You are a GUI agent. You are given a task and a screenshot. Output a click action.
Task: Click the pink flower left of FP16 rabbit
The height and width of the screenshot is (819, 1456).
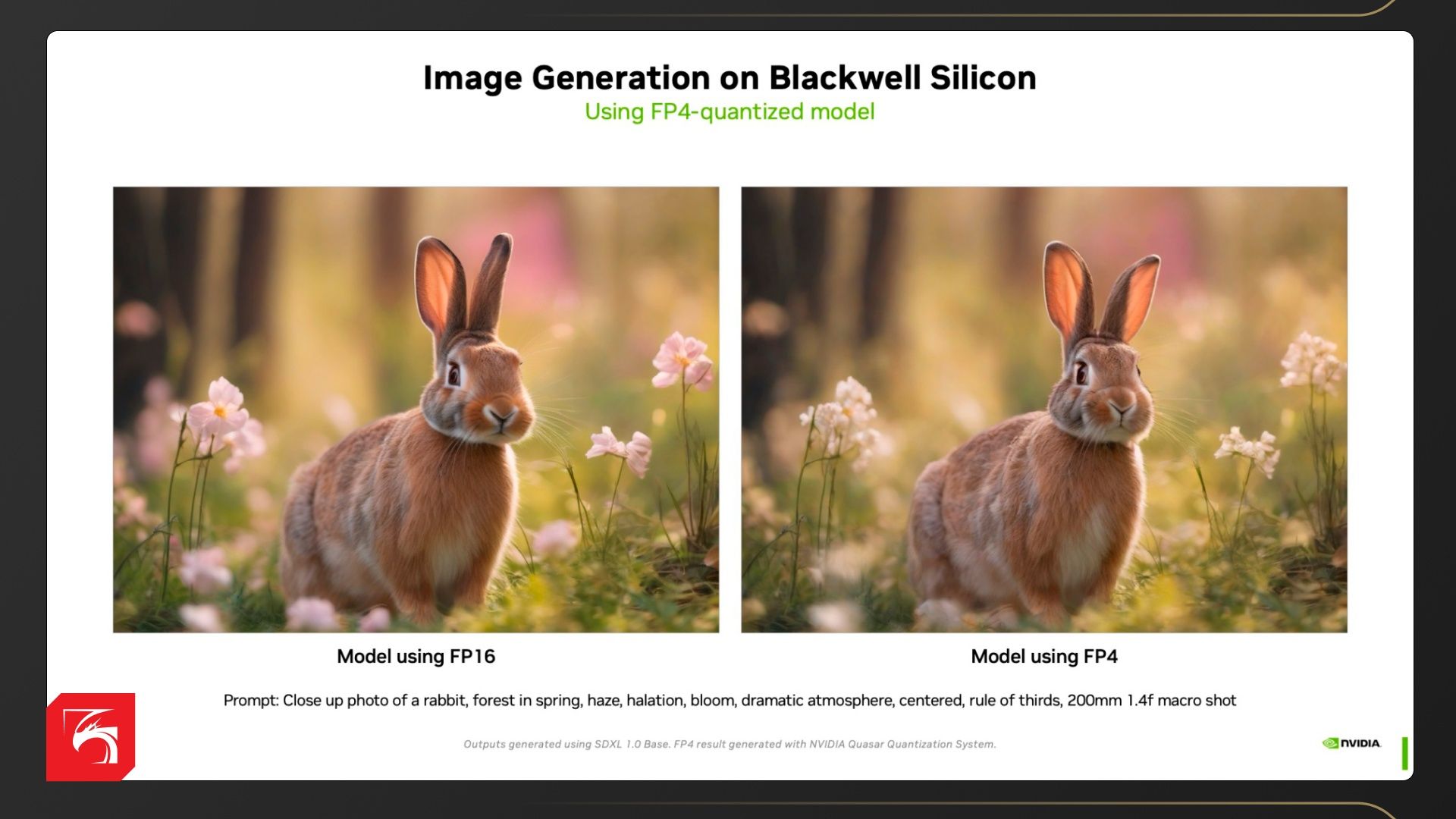pyautogui.click(x=218, y=410)
